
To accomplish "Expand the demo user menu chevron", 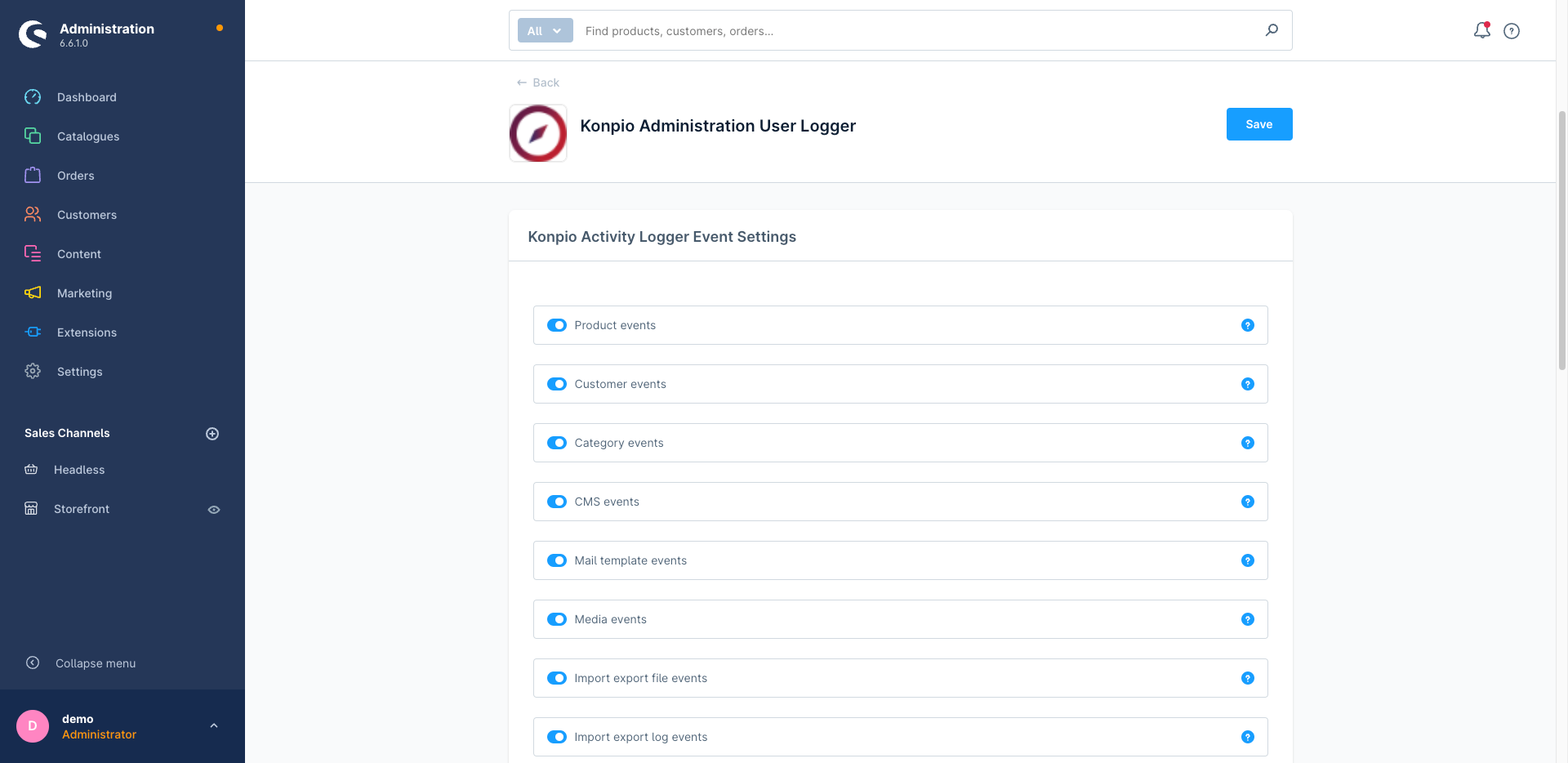I will [214, 725].
